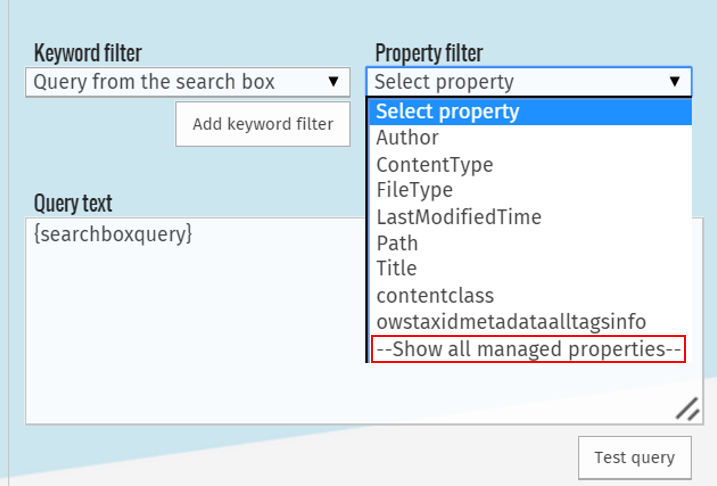Click the Keyword filter combo box text
717x486 pixels.
tap(154, 82)
